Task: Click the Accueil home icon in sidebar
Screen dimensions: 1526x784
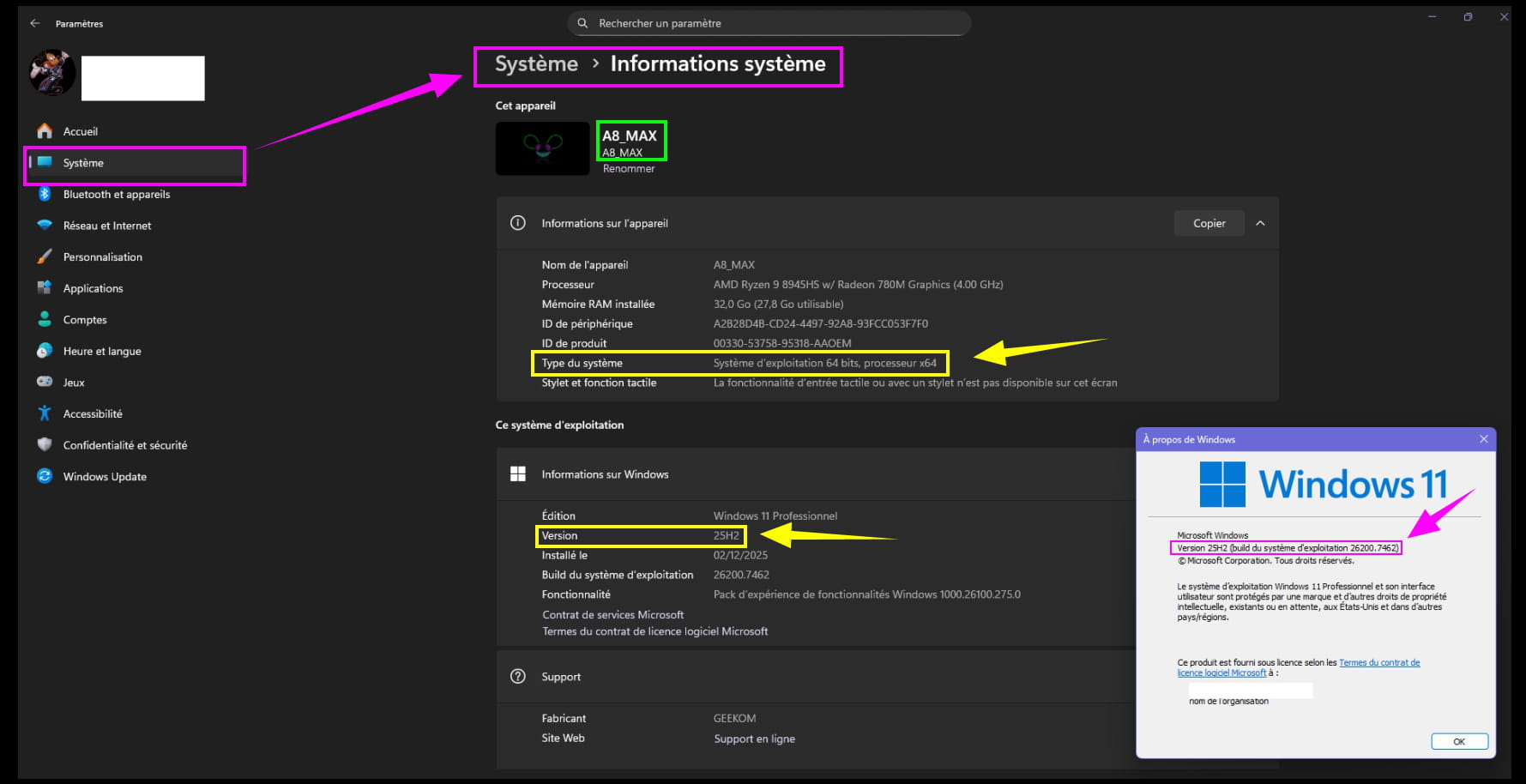Action: [x=45, y=131]
